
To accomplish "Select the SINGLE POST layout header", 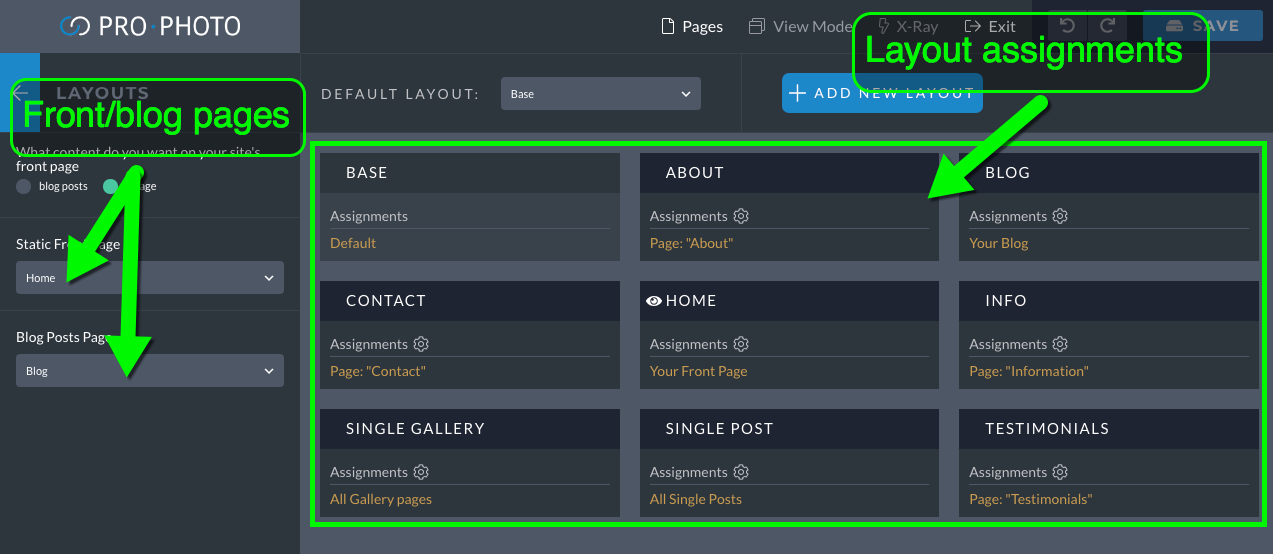I will point(789,429).
